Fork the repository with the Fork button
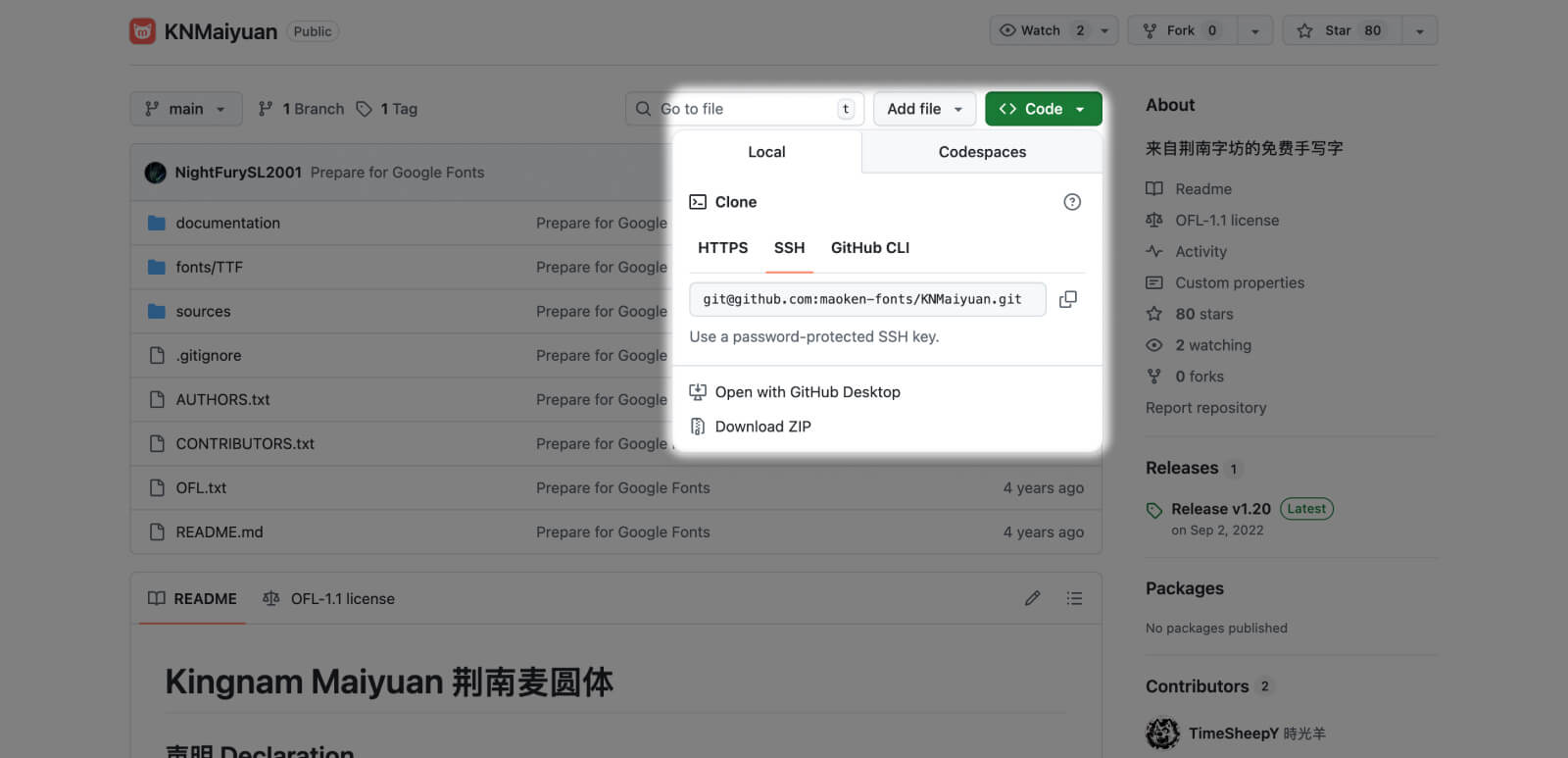 click(x=1183, y=30)
